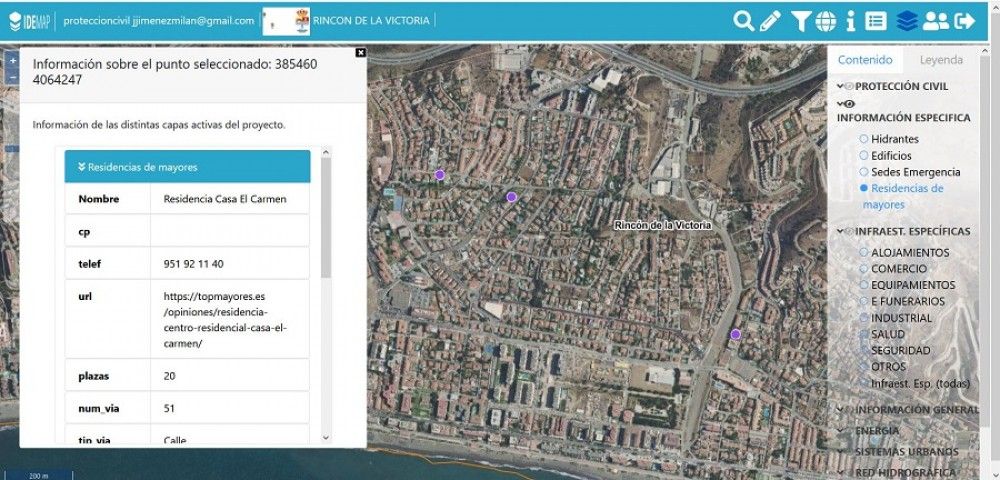Click the leftmost purple map marker

click(x=439, y=175)
